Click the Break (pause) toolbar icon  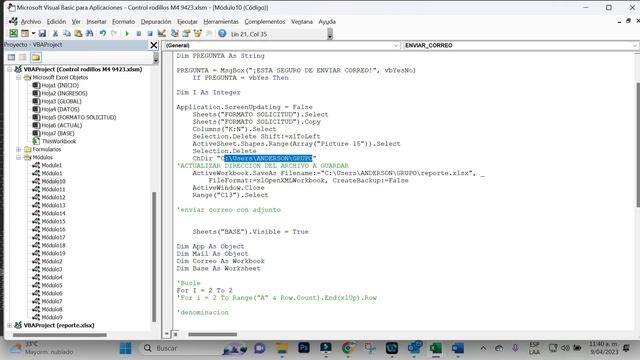pos(139,33)
